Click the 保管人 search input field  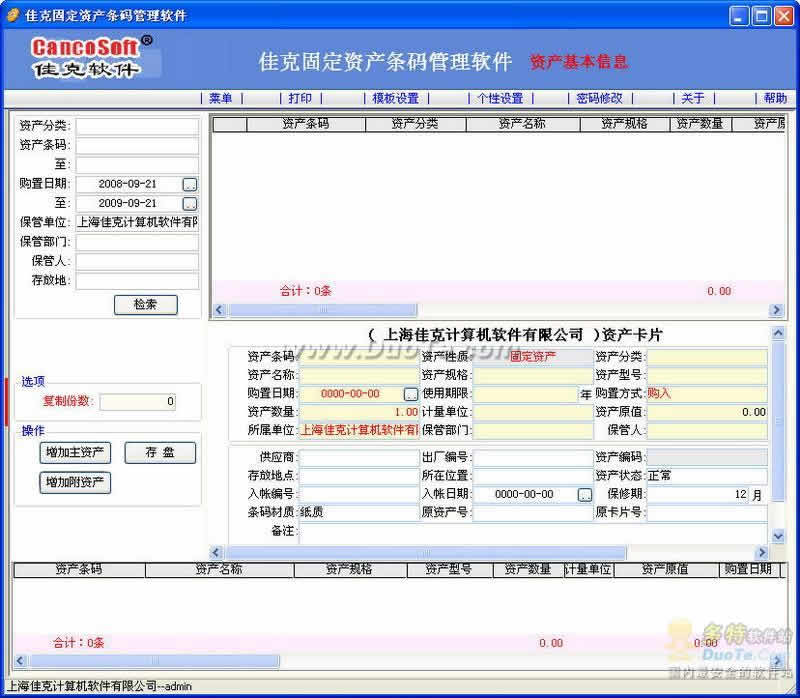click(x=137, y=261)
